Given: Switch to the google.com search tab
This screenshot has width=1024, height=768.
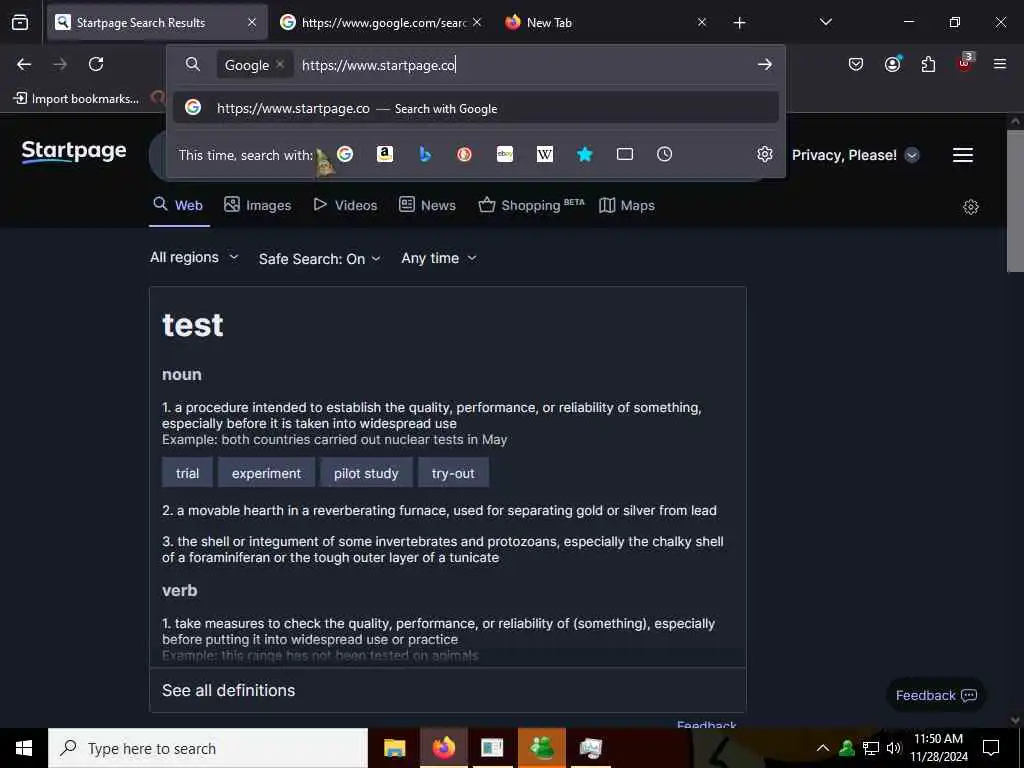Looking at the screenshot, I should 381,22.
